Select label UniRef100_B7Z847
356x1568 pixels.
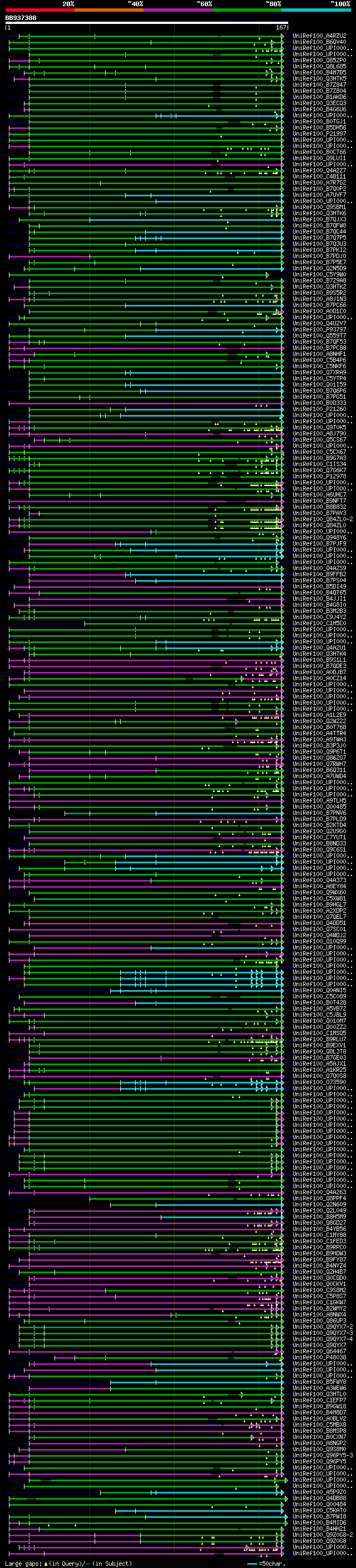coord(319,85)
